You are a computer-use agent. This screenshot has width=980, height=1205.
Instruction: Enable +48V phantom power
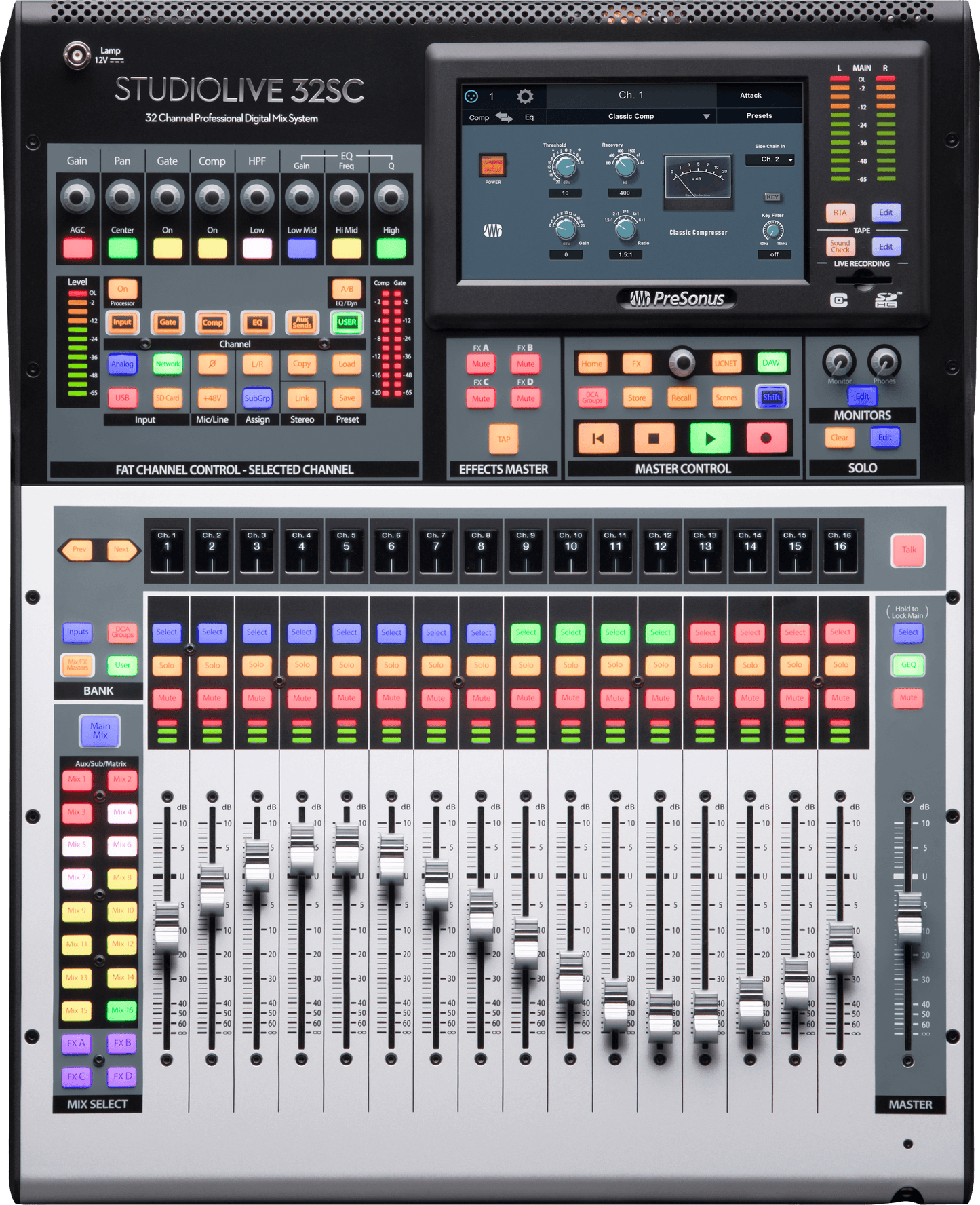click(212, 398)
